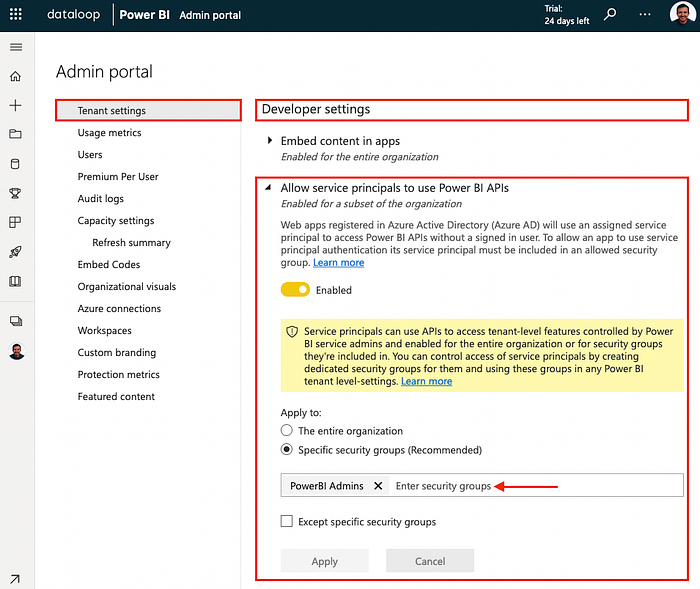Open the app launcher grid icon
This screenshot has height=589, width=700.
(16, 14)
